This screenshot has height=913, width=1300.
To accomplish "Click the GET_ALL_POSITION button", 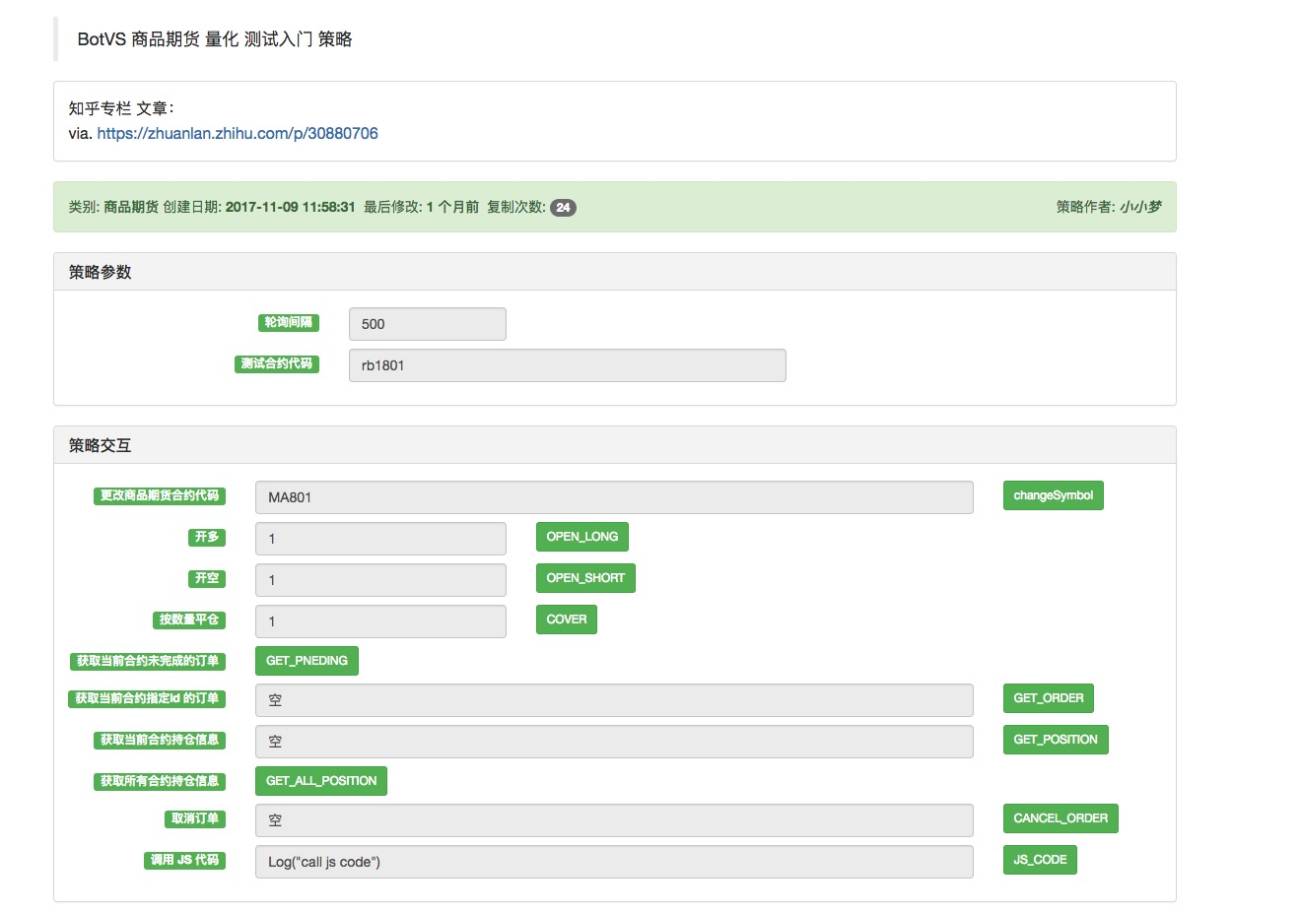I will pyautogui.click(x=321, y=781).
